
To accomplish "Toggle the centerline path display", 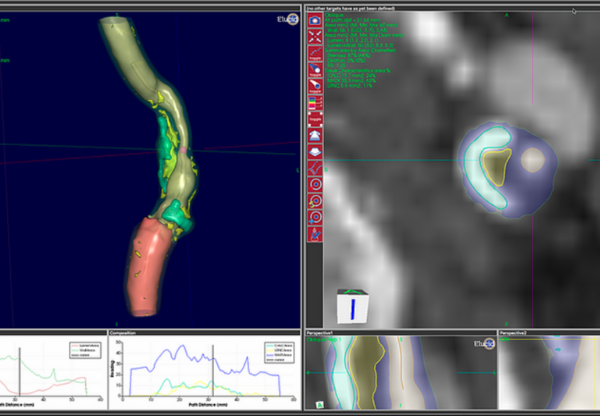I will point(315,53).
